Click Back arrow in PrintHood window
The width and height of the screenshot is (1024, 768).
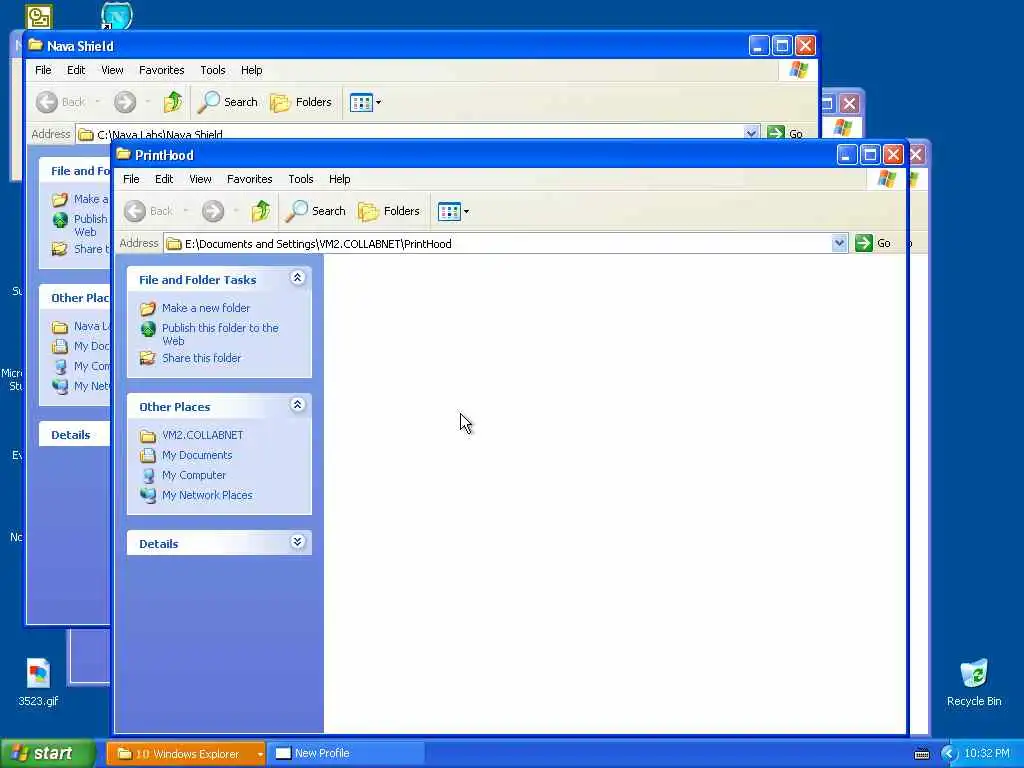(136, 211)
